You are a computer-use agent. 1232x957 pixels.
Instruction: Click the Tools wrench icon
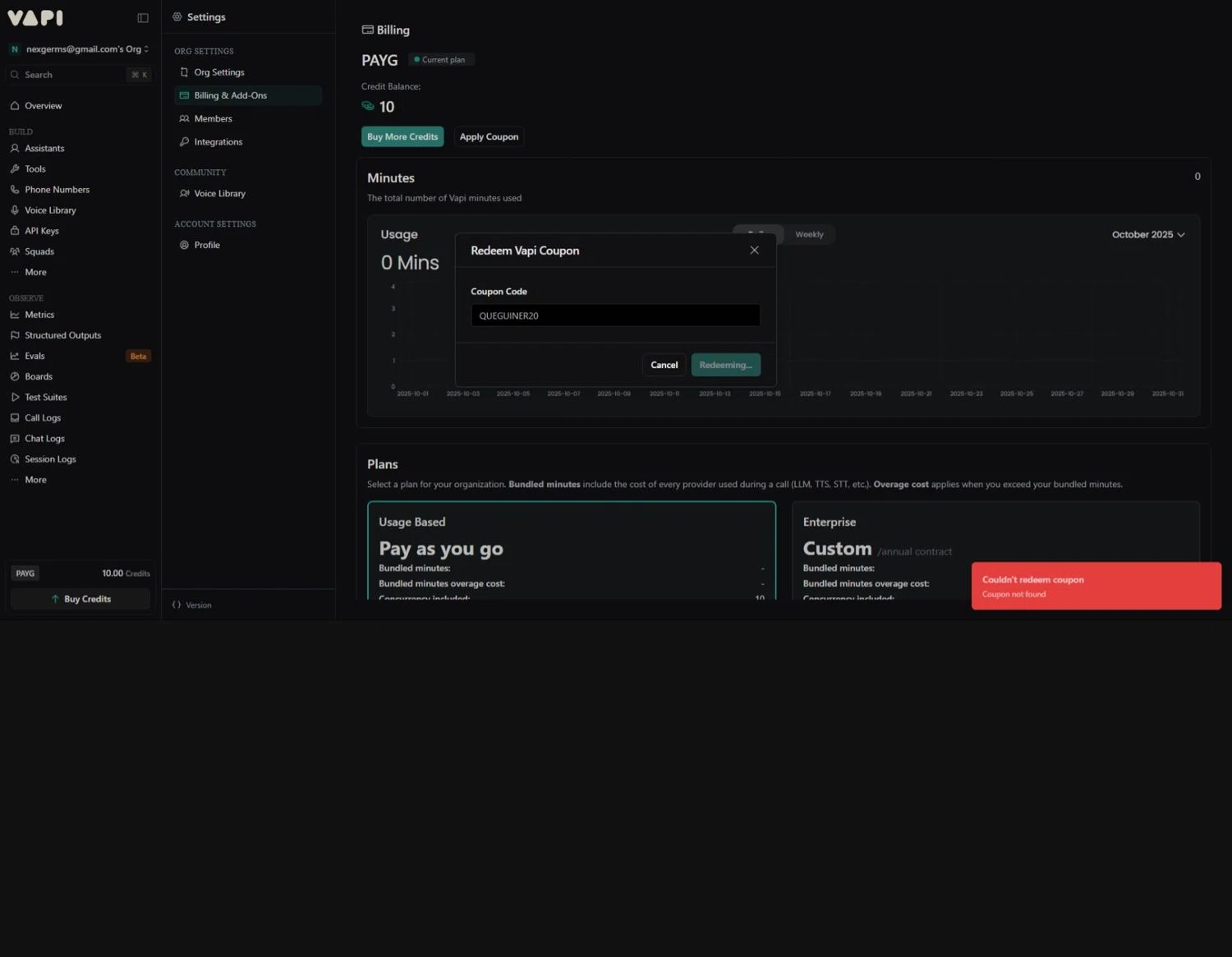point(15,169)
